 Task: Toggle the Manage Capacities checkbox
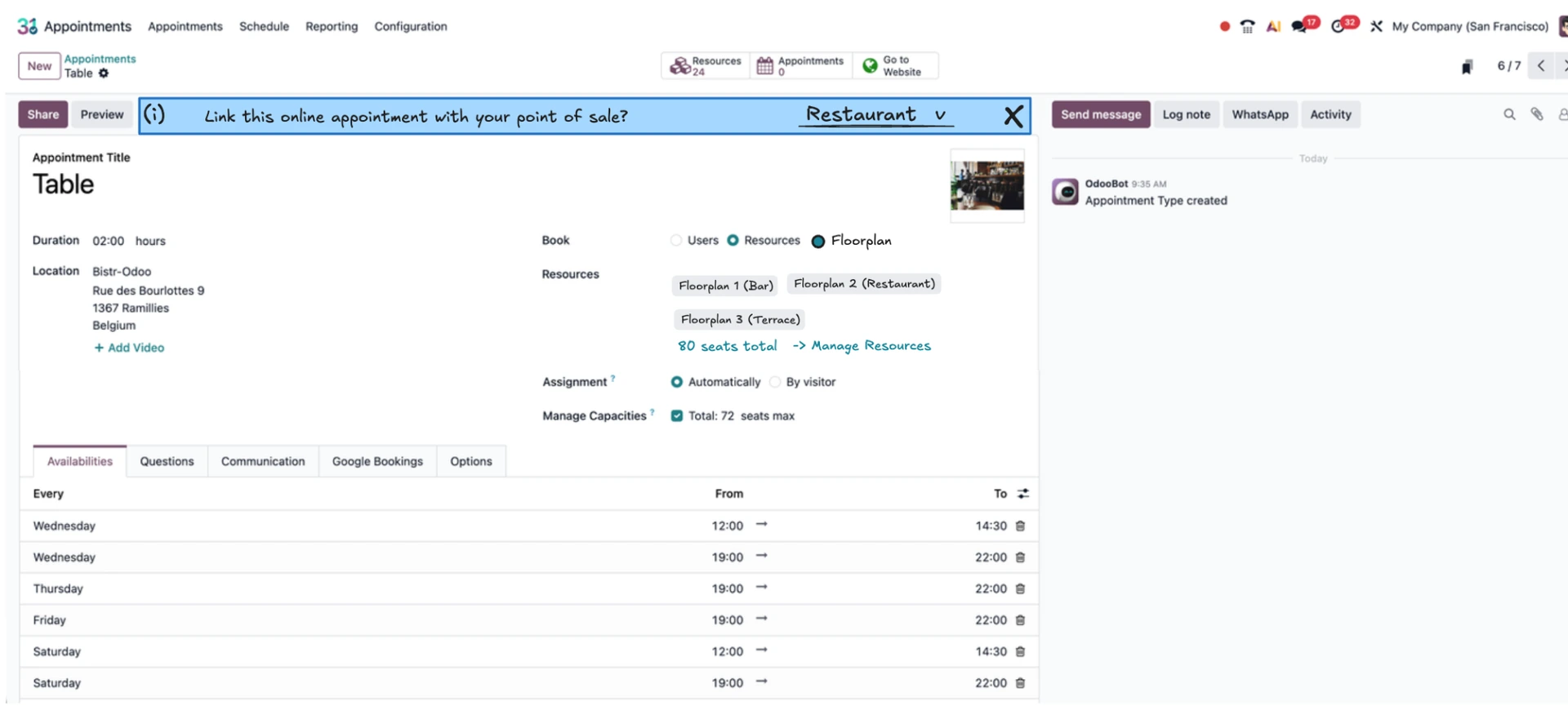(676, 416)
